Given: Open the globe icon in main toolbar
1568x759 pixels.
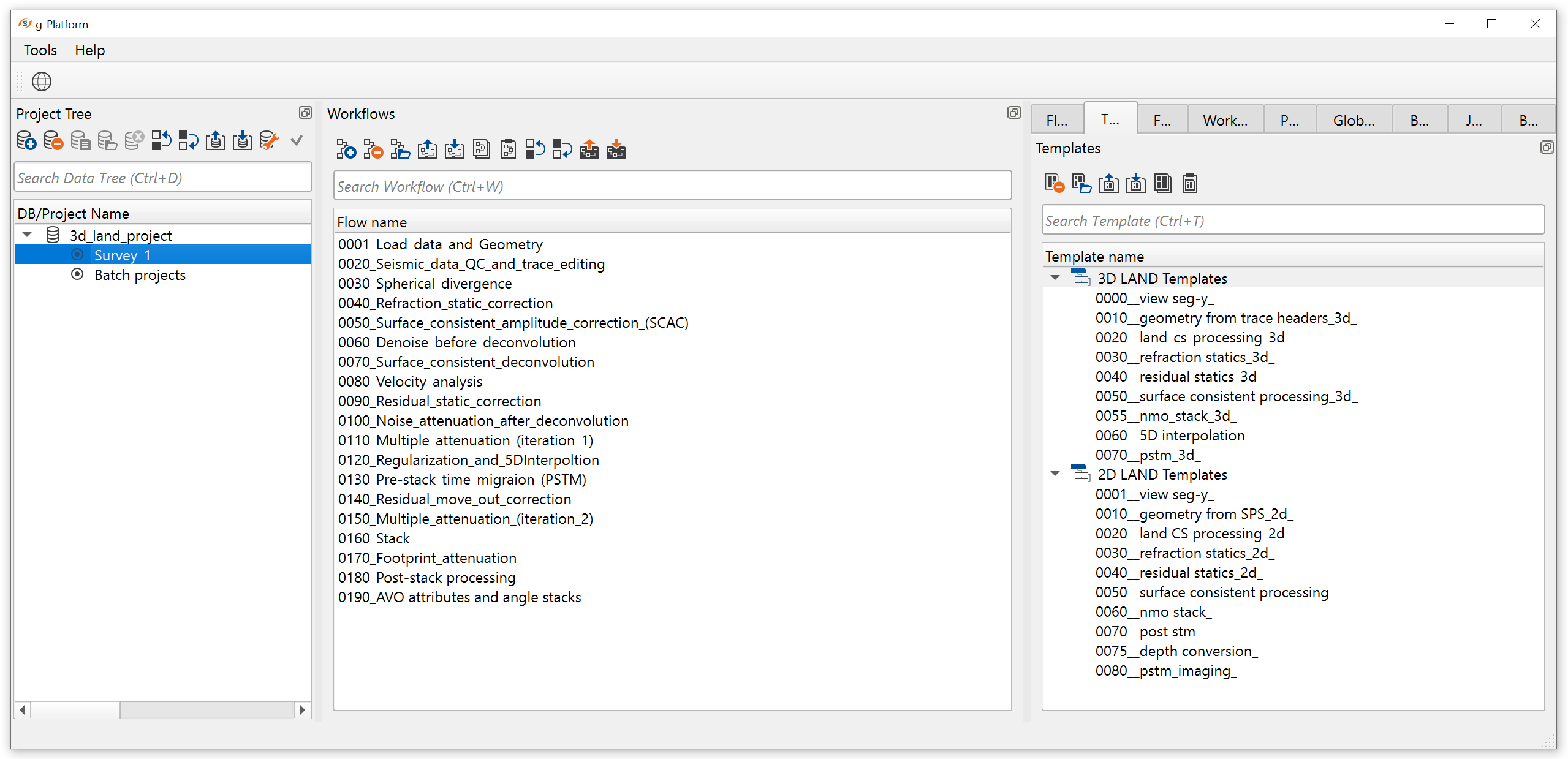Looking at the screenshot, I should click(x=42, y=81).
